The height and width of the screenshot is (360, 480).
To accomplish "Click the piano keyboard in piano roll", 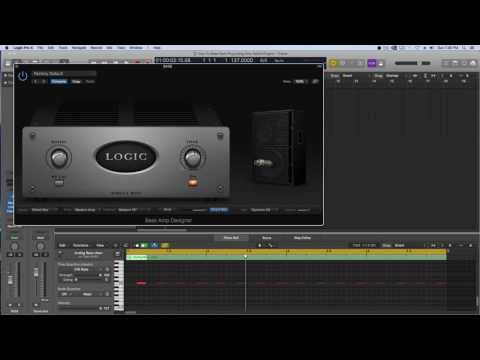I will tap(119, 286).
